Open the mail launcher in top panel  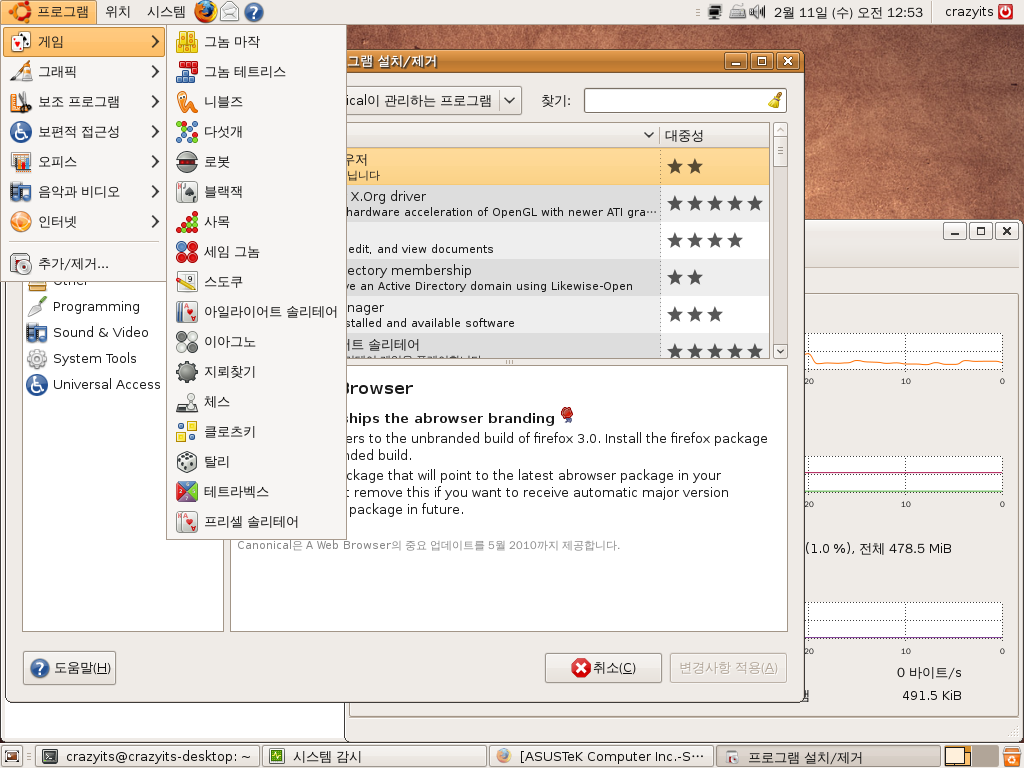[229, 12]
